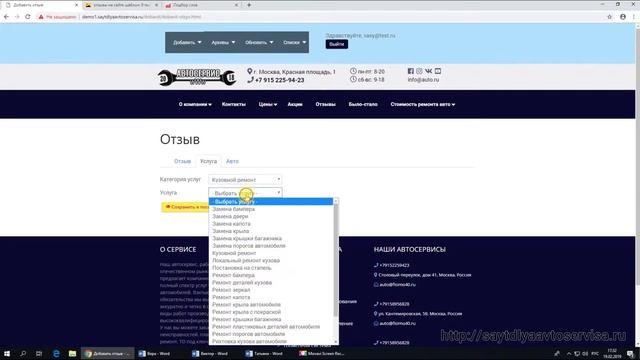Close the first 'Добавить отзыв' browser tab

76,5
